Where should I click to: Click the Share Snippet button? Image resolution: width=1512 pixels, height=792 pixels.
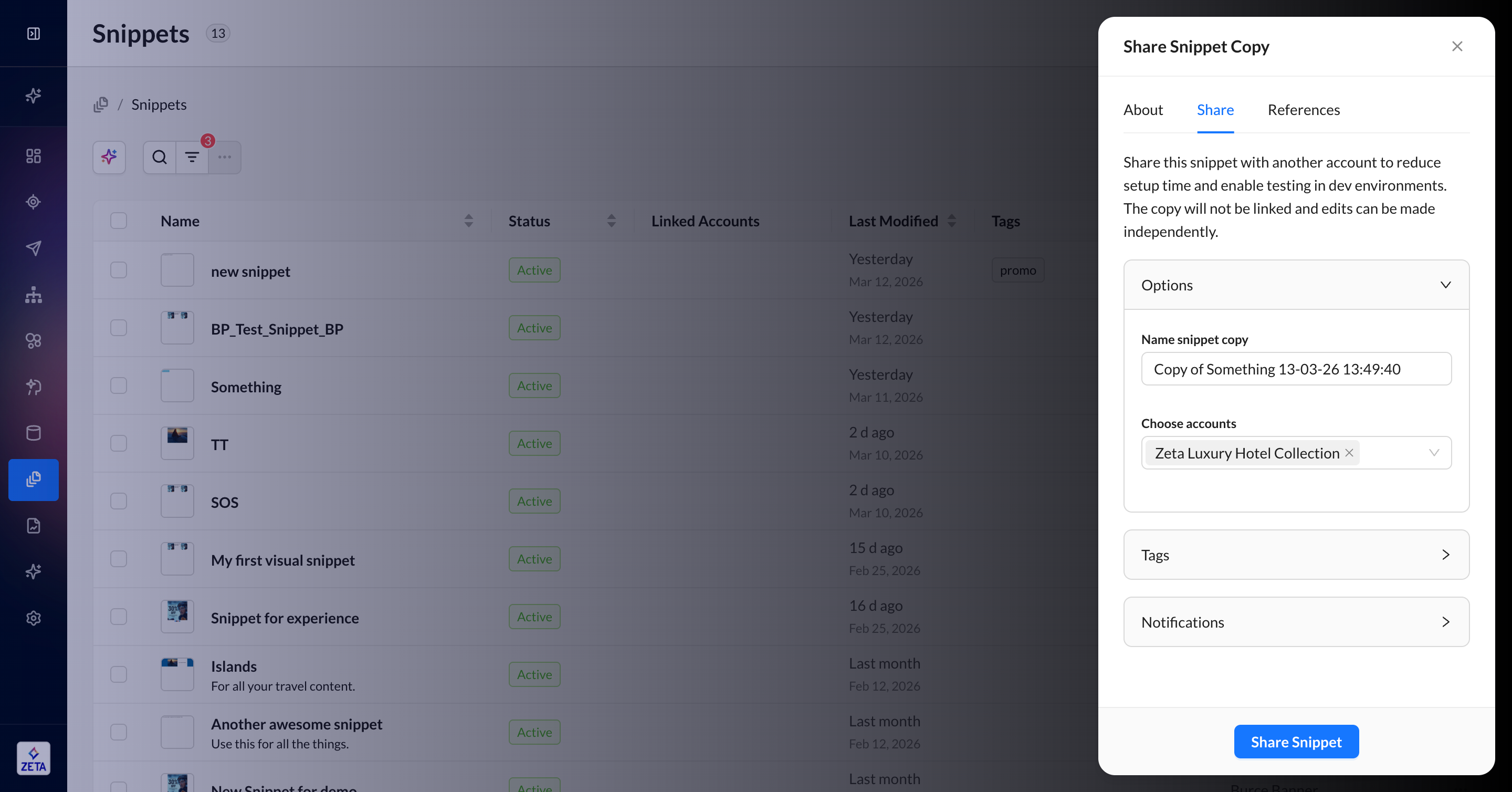[1296, 742]
